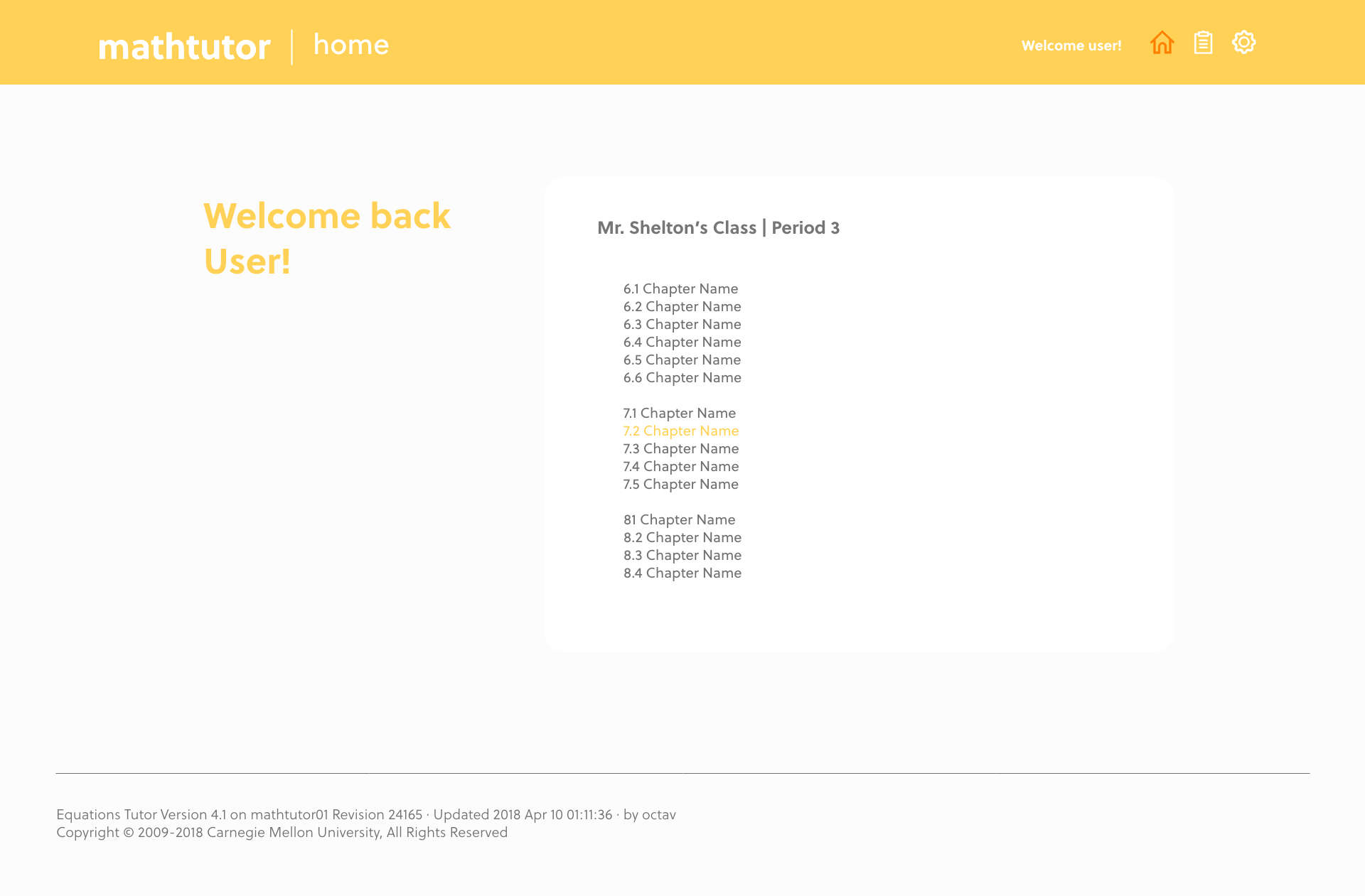Click the mathtutor logo
The image size is (1365, 896).
(184, 47)
